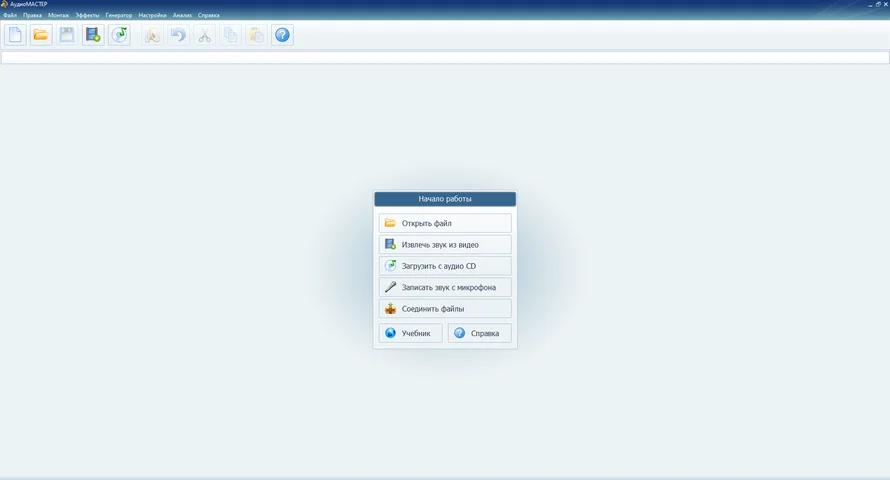Open the Справка menu in menu bar
This screenshot has height=480, width=890.
click(208, 15)
